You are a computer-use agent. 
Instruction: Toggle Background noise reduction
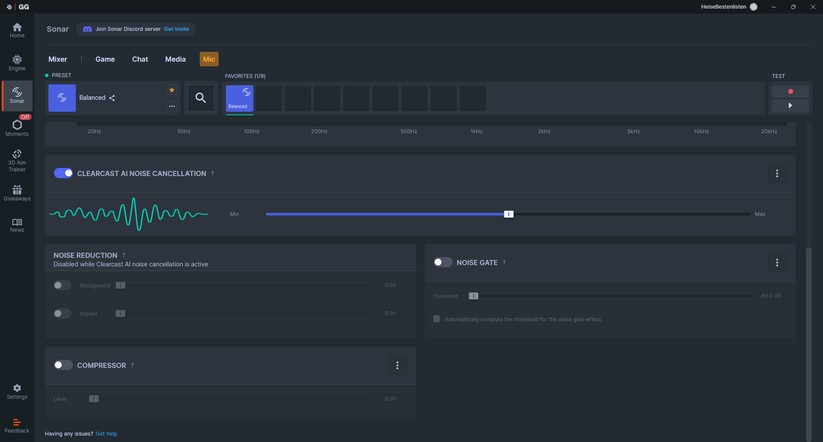click(62, 285)
